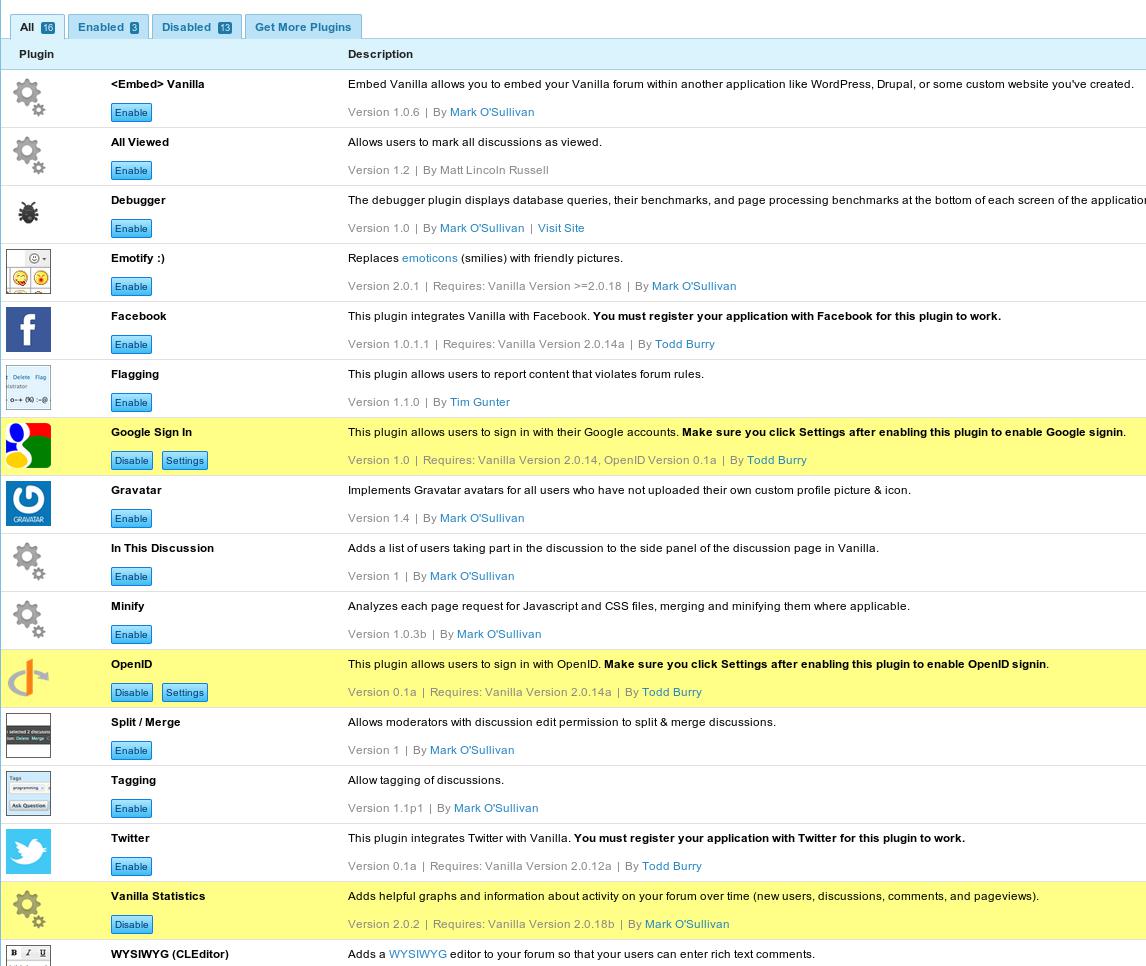Enable the Facebook plugin

(x=131, y=344)
